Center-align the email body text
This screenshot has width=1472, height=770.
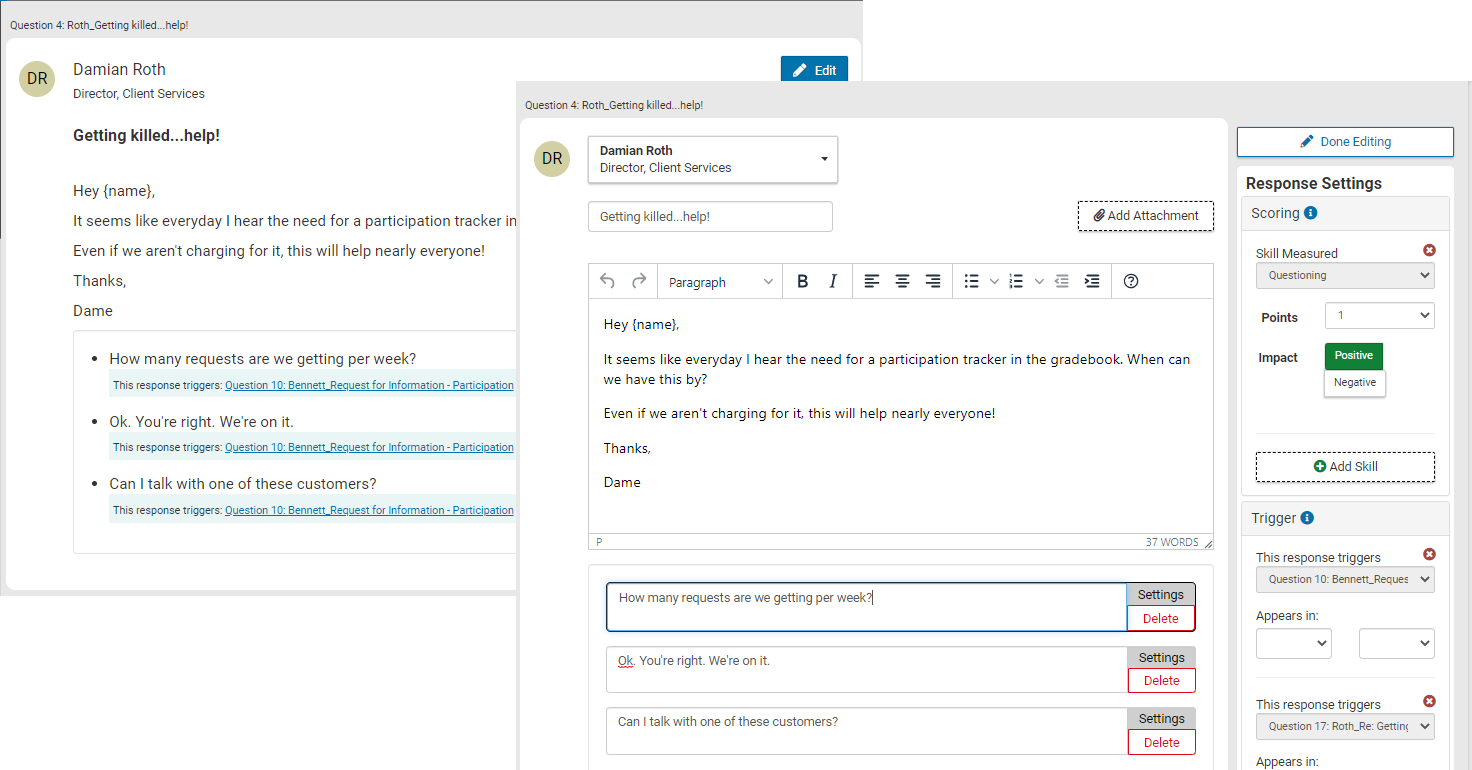click(902, 281)
